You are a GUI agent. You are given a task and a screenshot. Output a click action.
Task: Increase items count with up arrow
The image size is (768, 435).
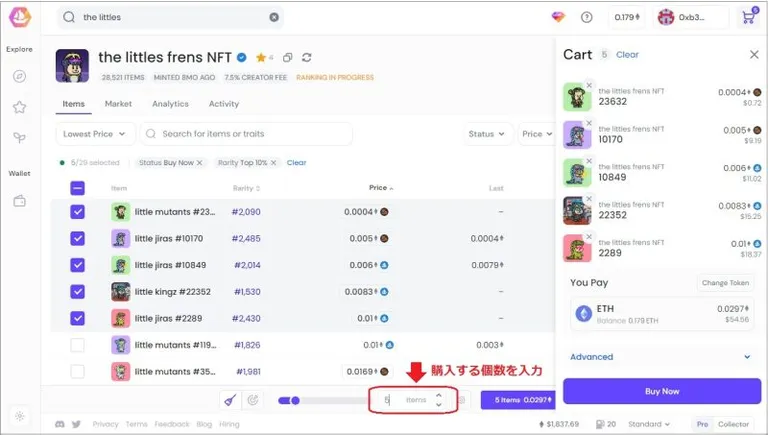point(439,395)
